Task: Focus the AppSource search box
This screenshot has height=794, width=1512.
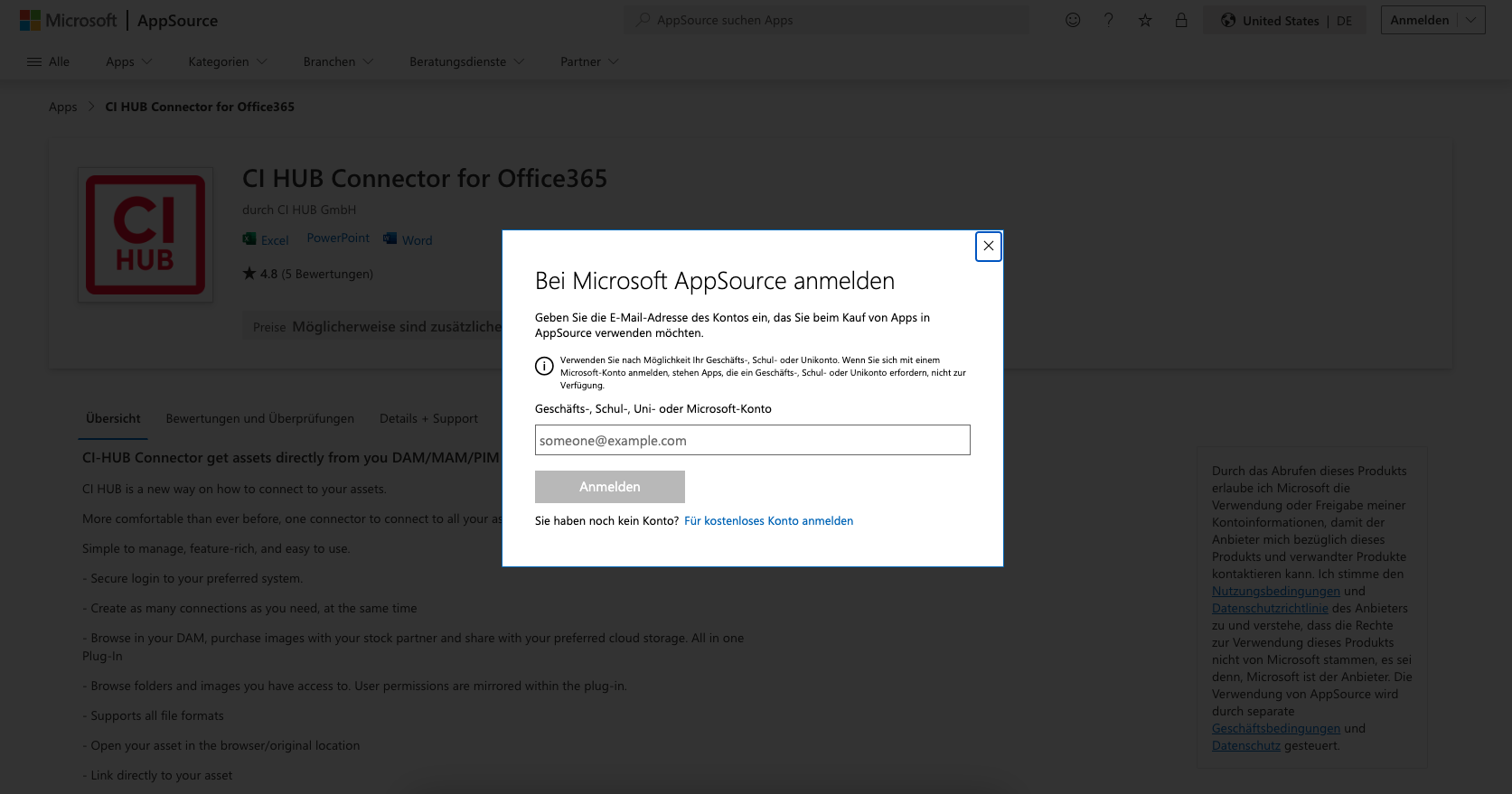Action: point(826,20)
